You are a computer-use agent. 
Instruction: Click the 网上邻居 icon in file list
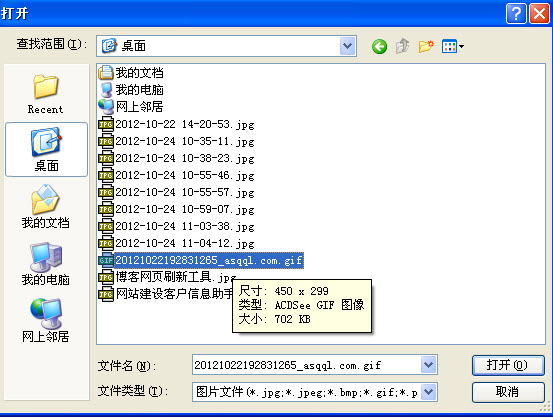pos(105,107)
